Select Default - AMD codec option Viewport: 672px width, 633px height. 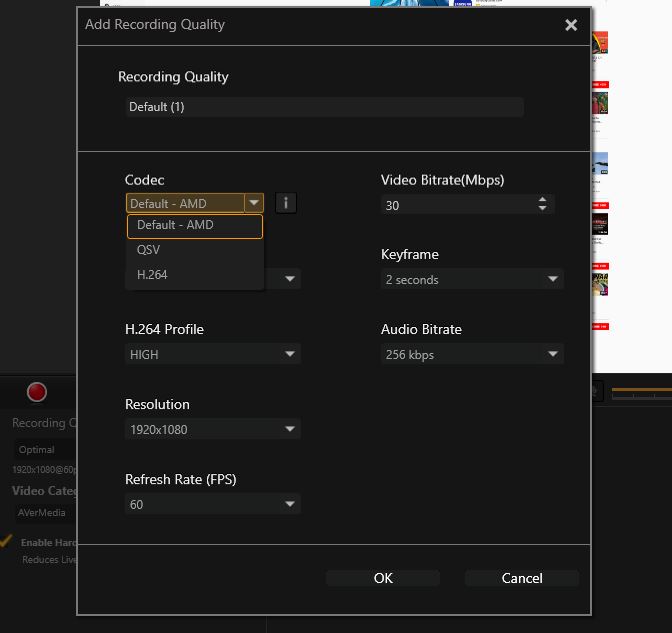195,225
